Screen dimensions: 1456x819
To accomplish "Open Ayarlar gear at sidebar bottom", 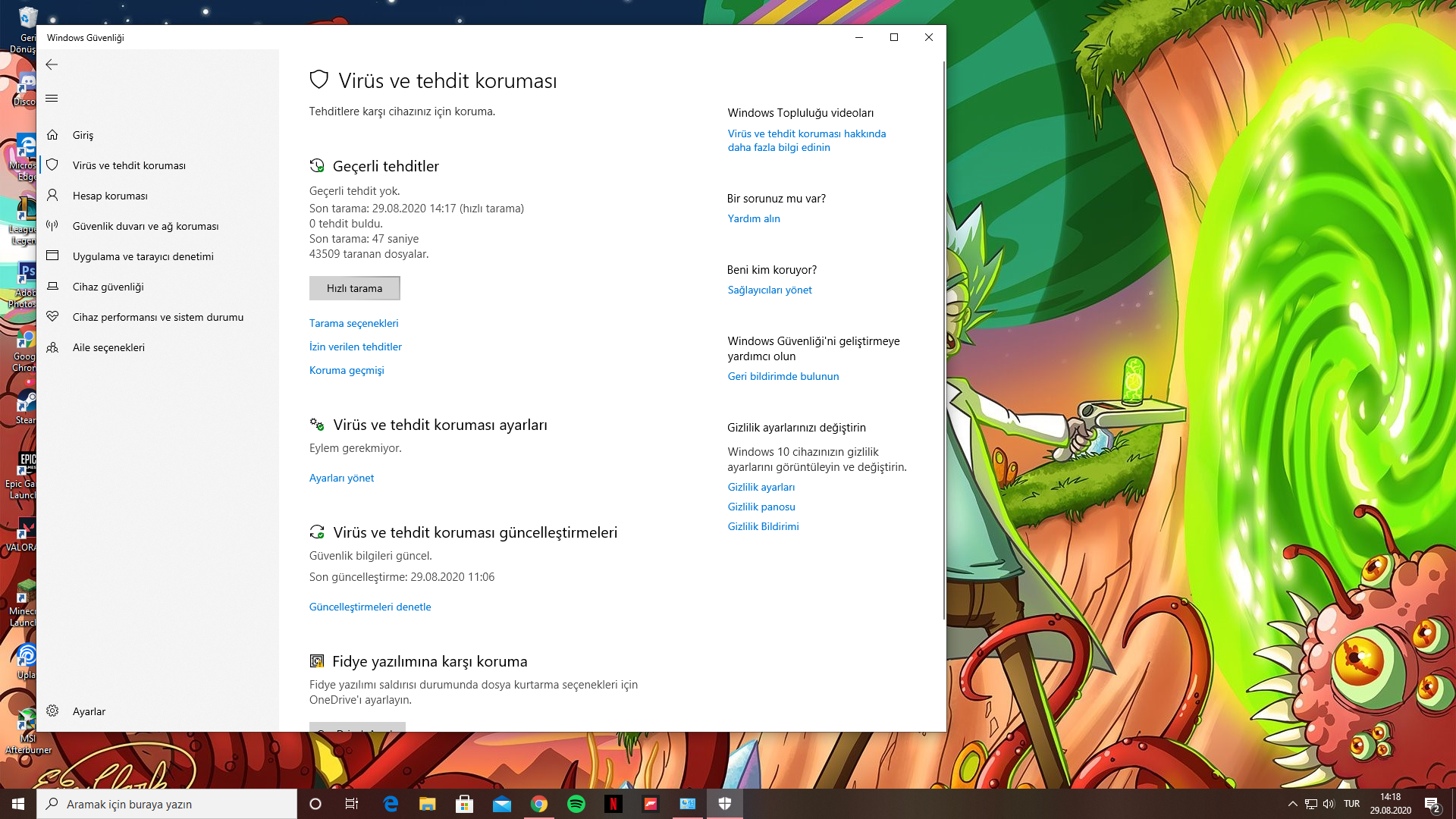I will click(52, 711).
